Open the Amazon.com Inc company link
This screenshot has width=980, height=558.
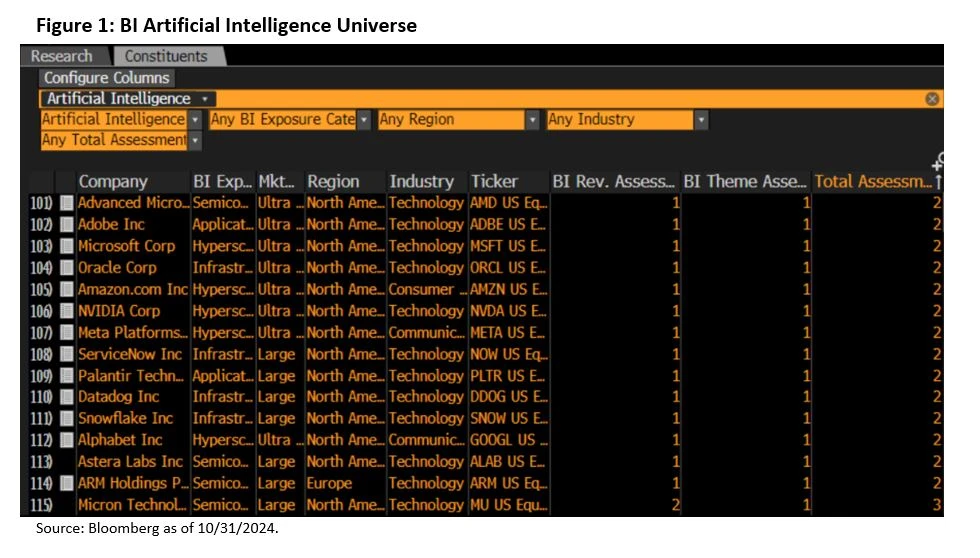point(132,289)
